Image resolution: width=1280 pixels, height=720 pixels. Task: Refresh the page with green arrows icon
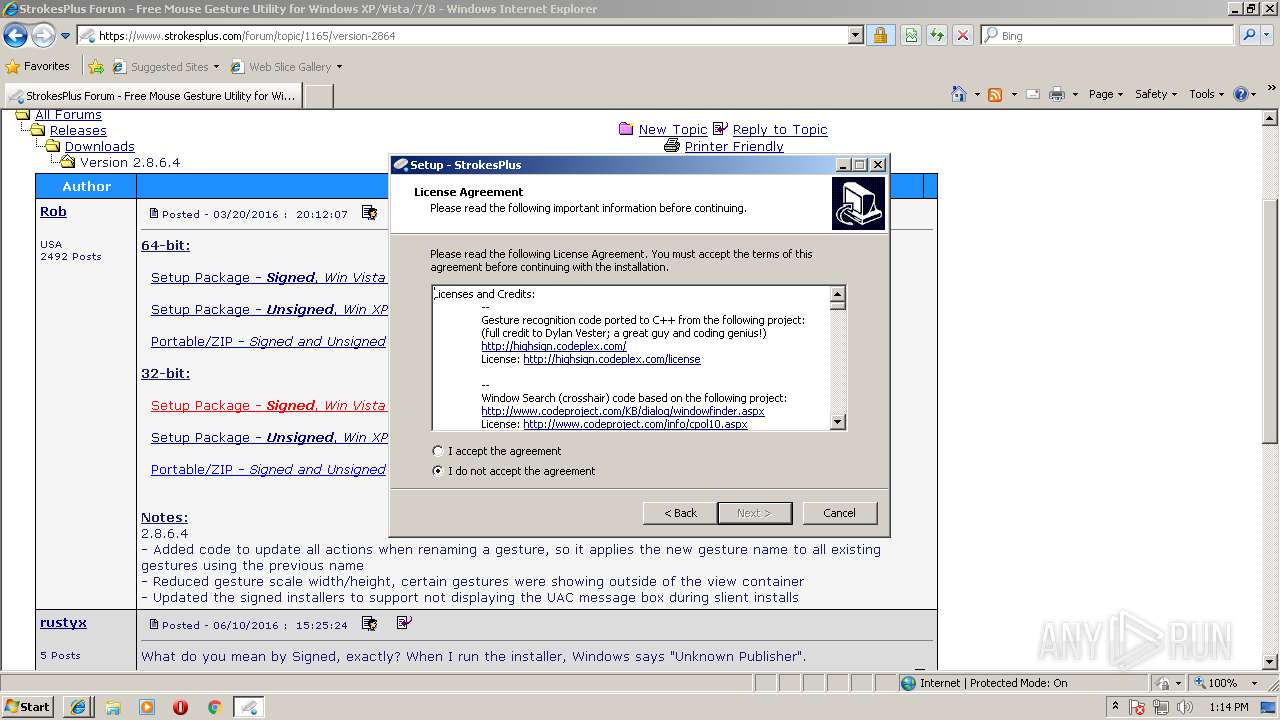pos(937,35)
